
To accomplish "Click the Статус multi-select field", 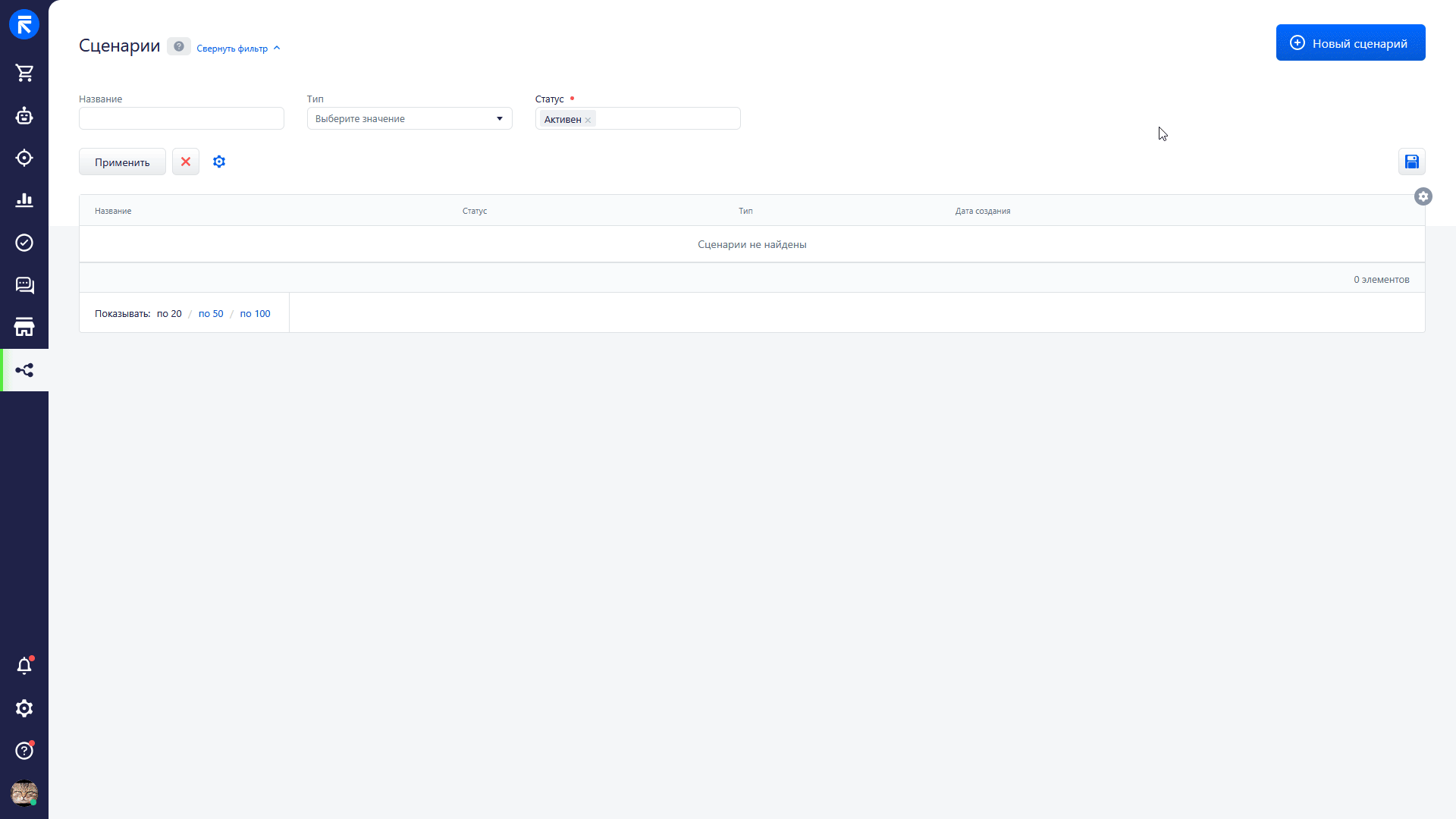I will click(667, 118).
